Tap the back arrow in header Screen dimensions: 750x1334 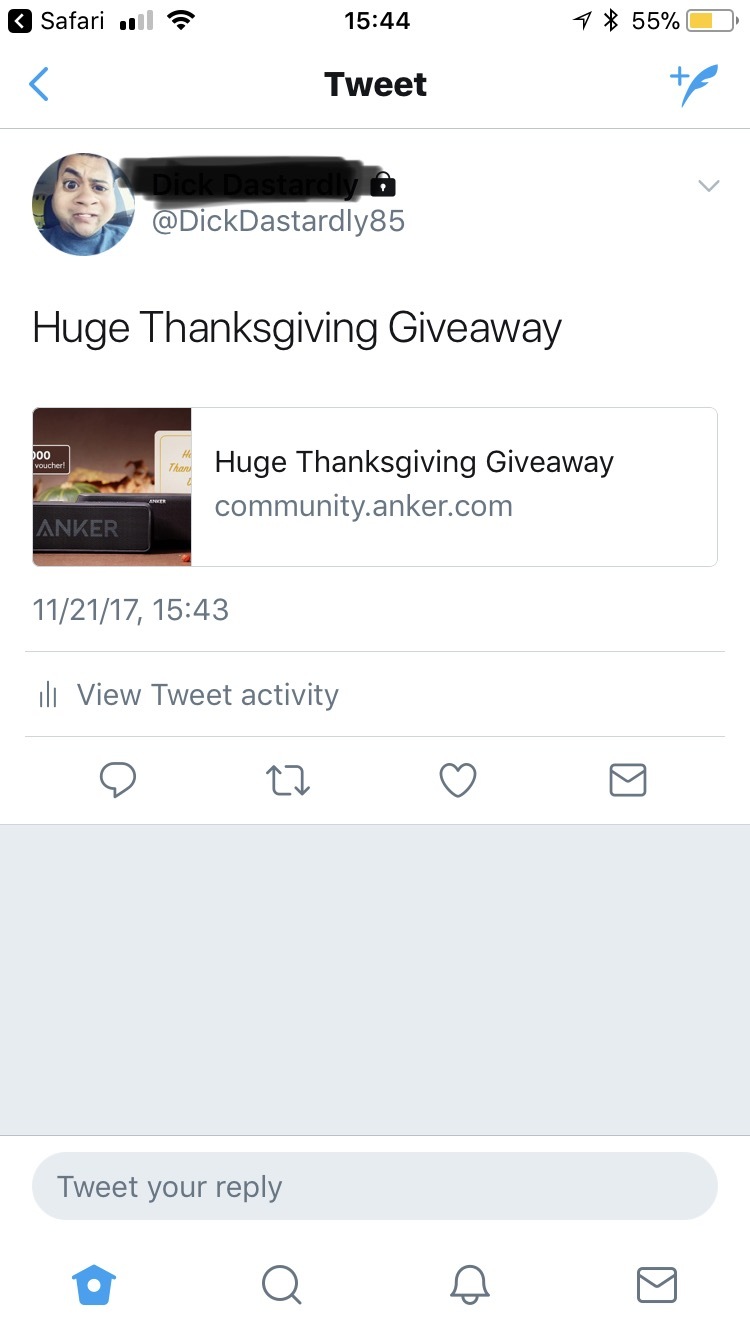pyautogui.click(x=39, y=85)
